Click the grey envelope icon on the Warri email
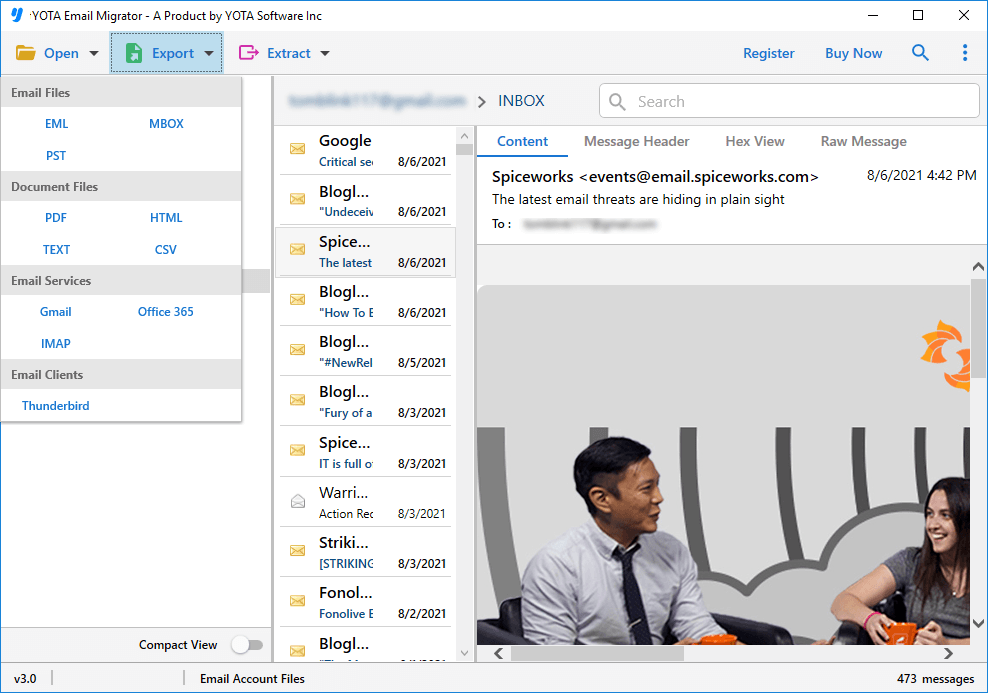The width and height of the screenshot is (988, 693). 297,500
